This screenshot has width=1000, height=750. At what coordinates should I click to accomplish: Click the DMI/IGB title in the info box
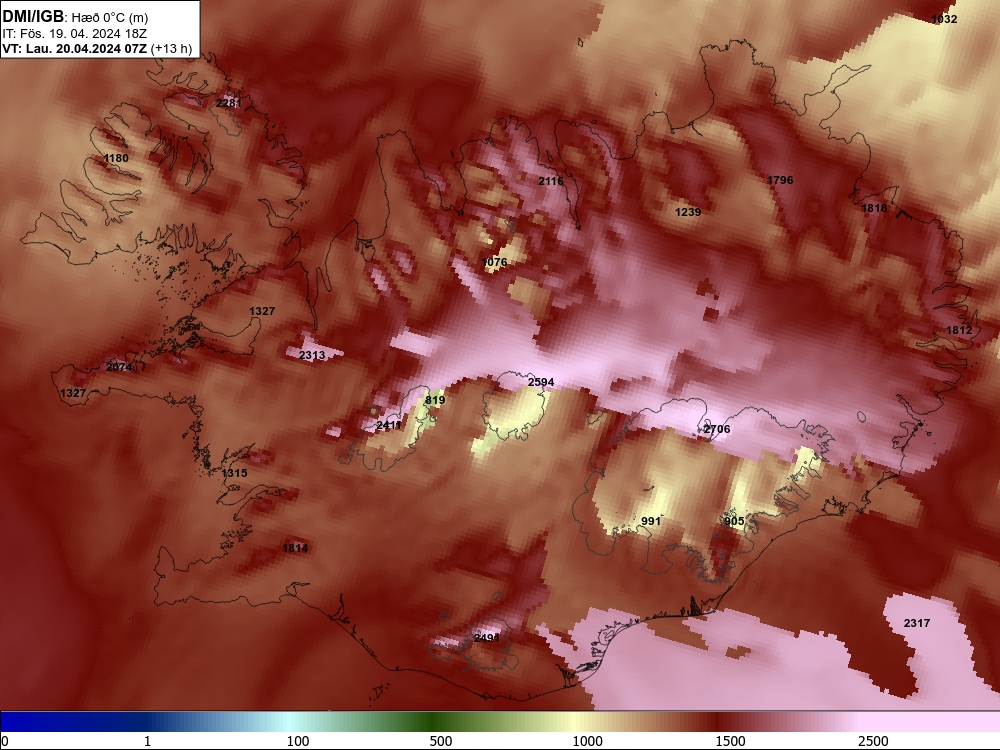(33, 17)
